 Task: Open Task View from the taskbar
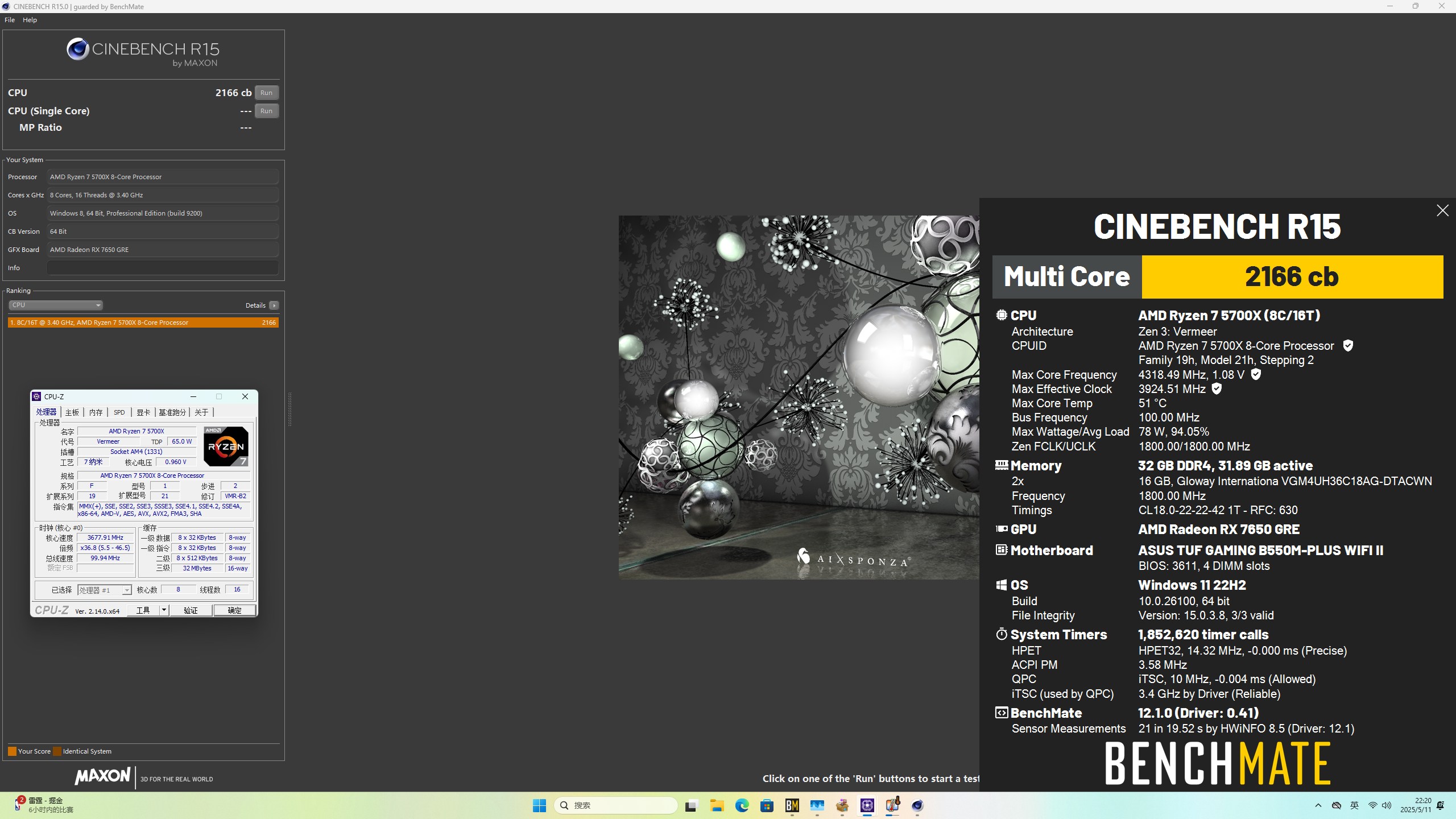tap(691, 805)
